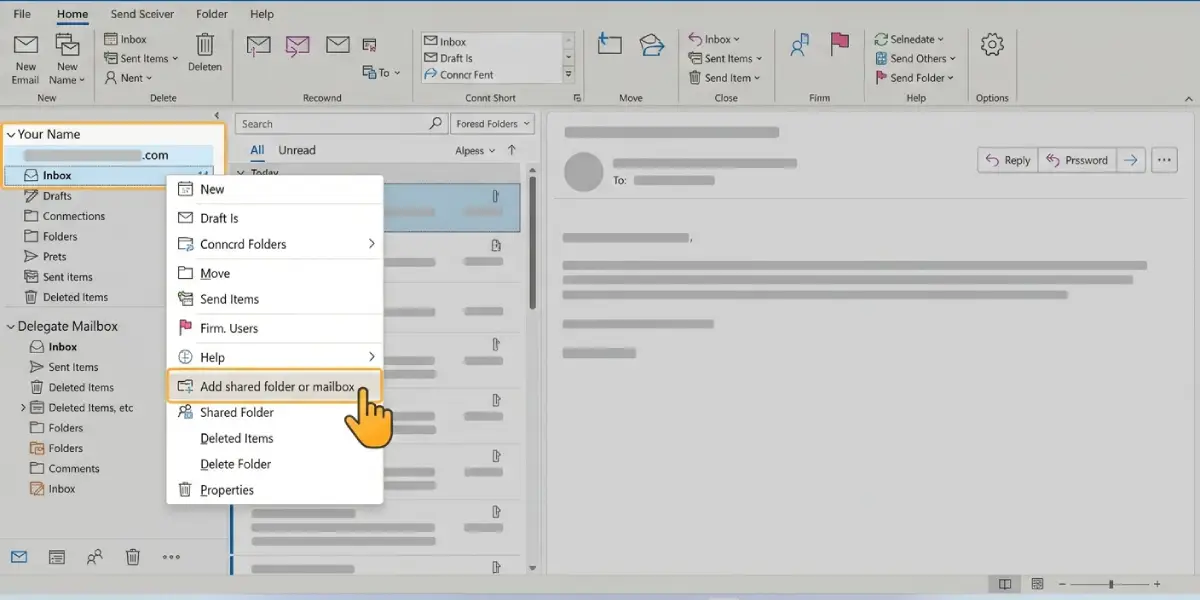Click the Firm red flag icon
The width and height of the screenshot is (1200, 600).
840,45
